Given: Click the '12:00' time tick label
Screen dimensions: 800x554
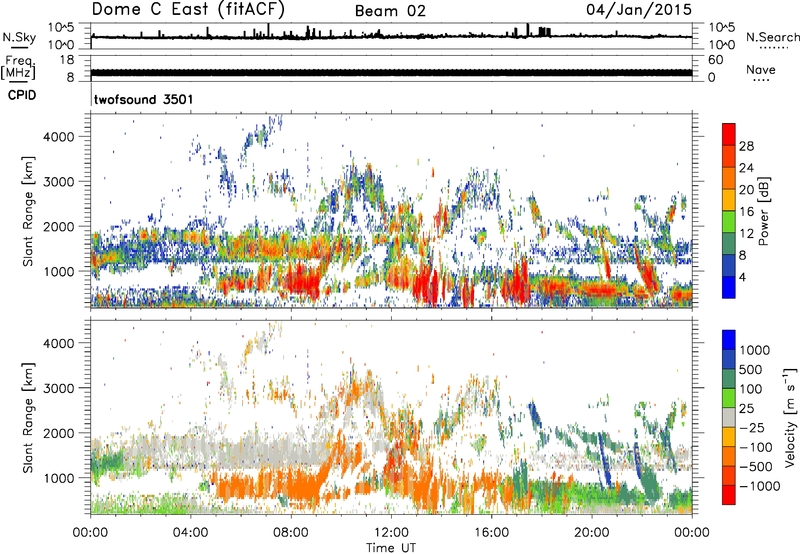Looking at the screenshot, I should coord(391,533).
